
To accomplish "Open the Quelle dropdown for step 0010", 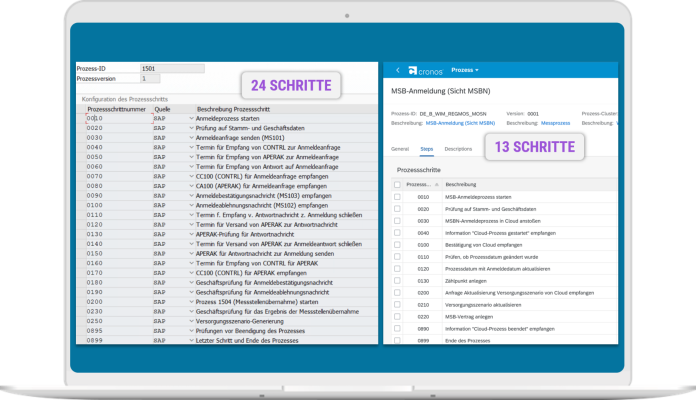I will [x=191, y=119].
